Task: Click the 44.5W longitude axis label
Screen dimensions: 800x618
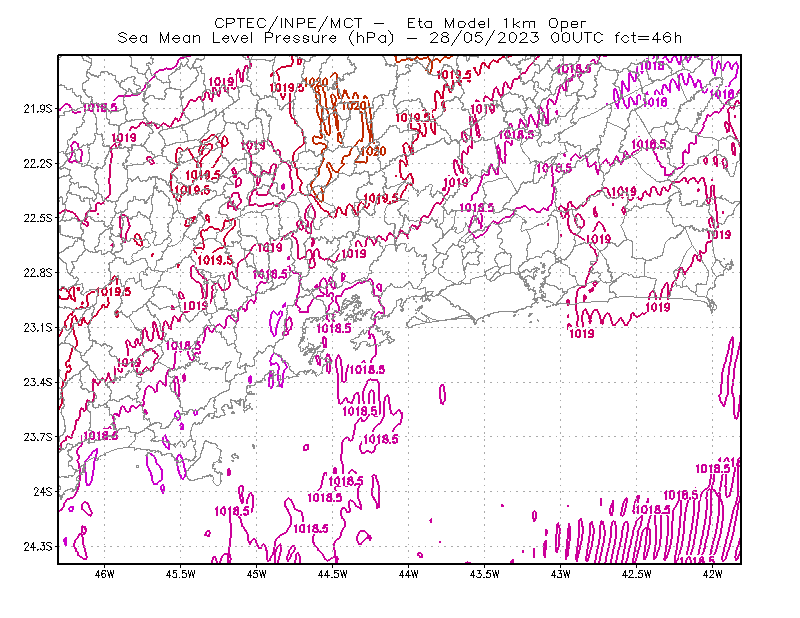Action: (333, 574)
